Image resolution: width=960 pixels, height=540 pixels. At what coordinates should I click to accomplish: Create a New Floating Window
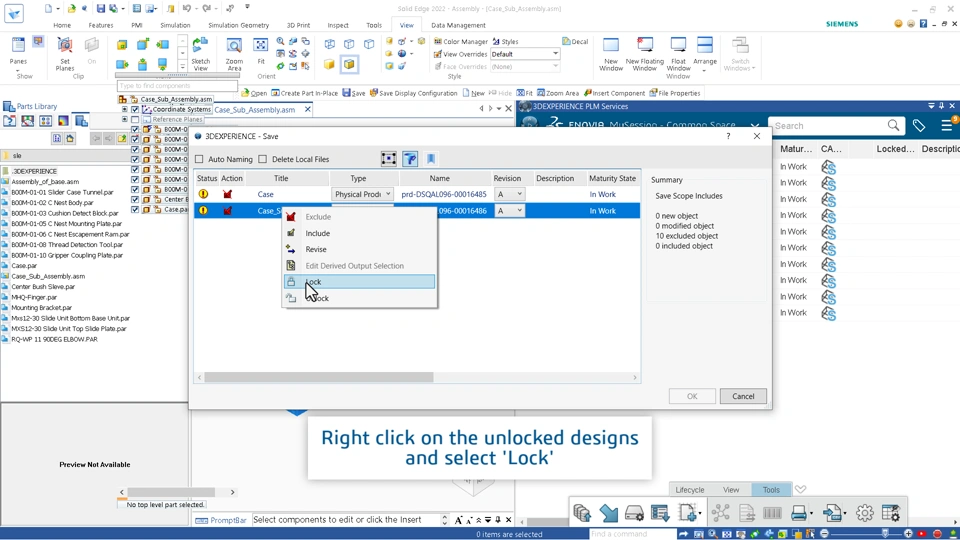coord(645,54)
